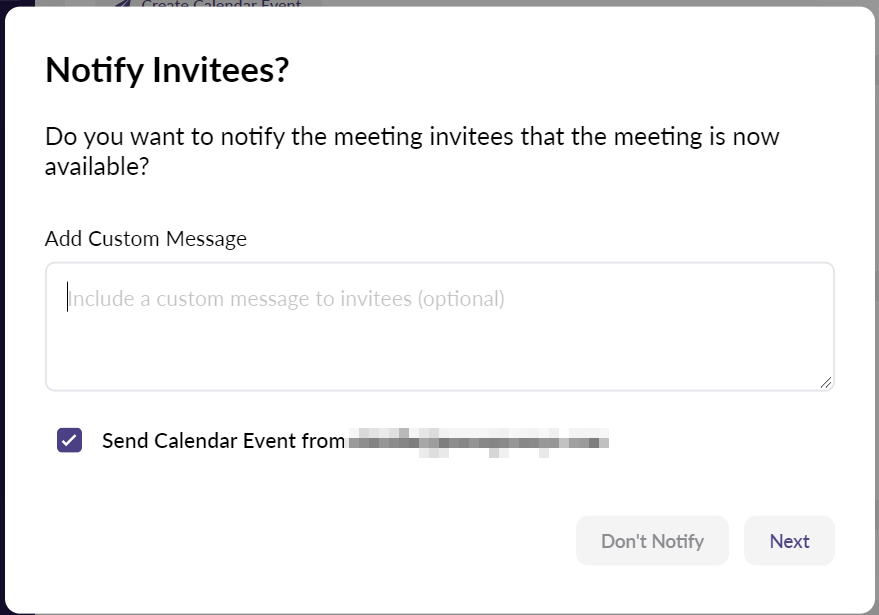Click the 'Send Calendar Event from' label
The width and height of the screenshot is (879, 615).
tap(223, 440)
